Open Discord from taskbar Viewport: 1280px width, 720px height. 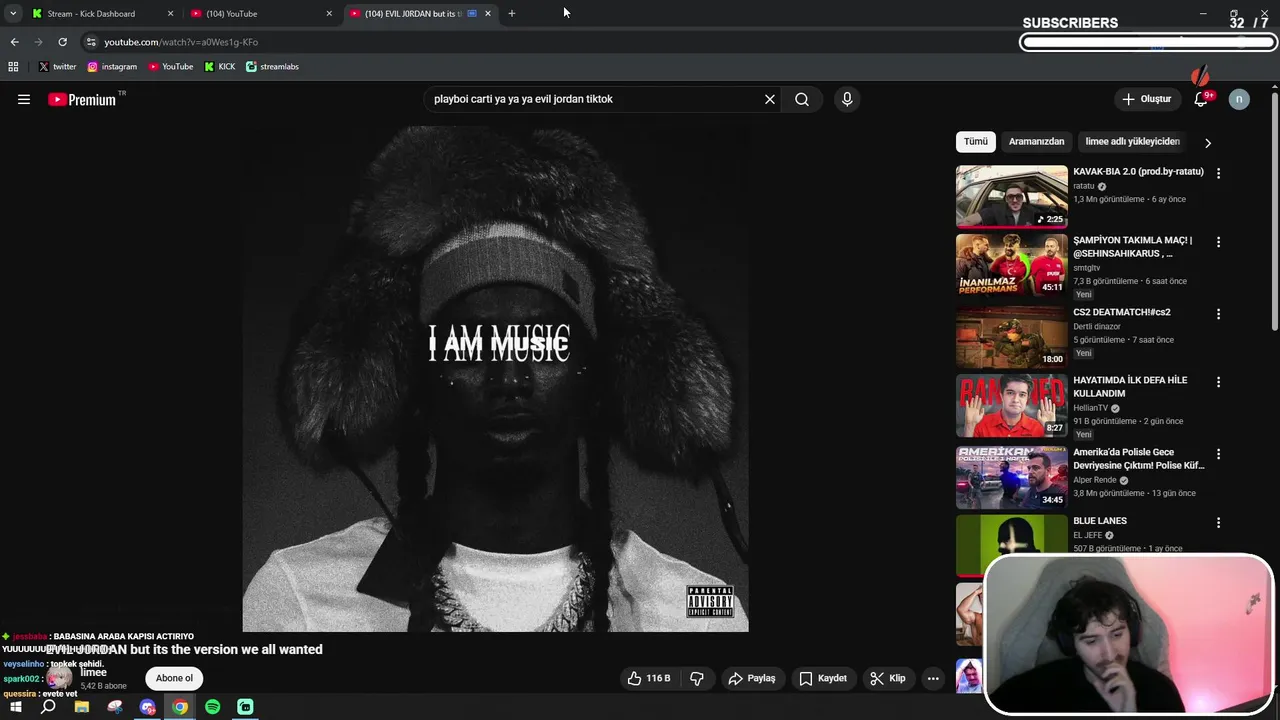(148, 707)
